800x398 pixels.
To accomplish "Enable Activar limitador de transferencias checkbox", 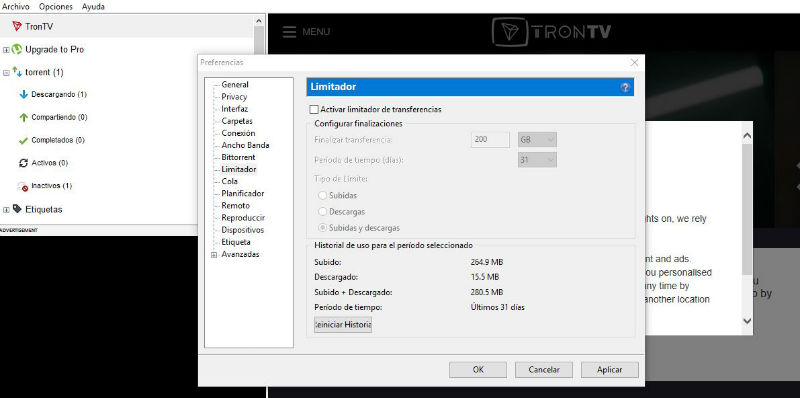I will point(314,109).
